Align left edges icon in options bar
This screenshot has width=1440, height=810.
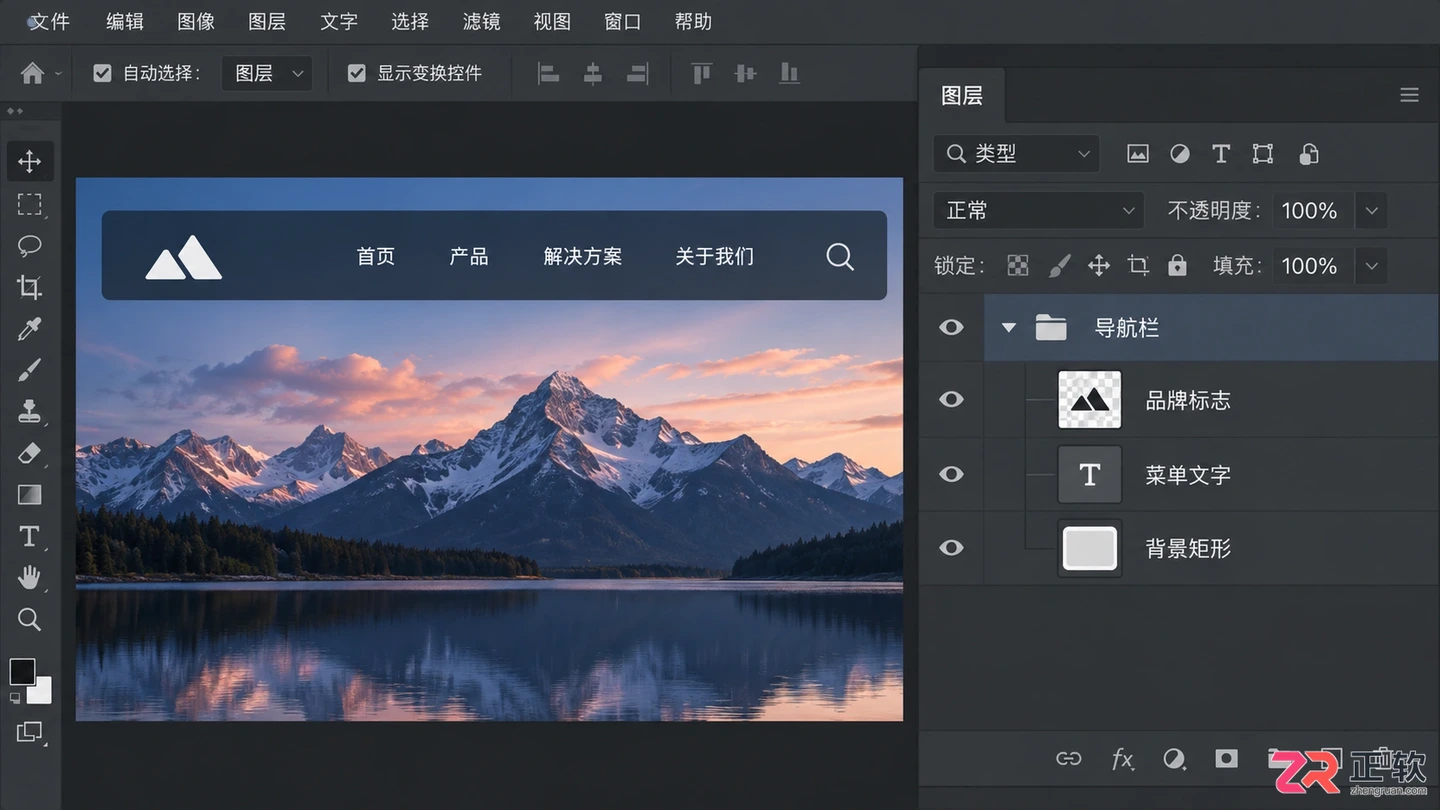click(548, 73)
